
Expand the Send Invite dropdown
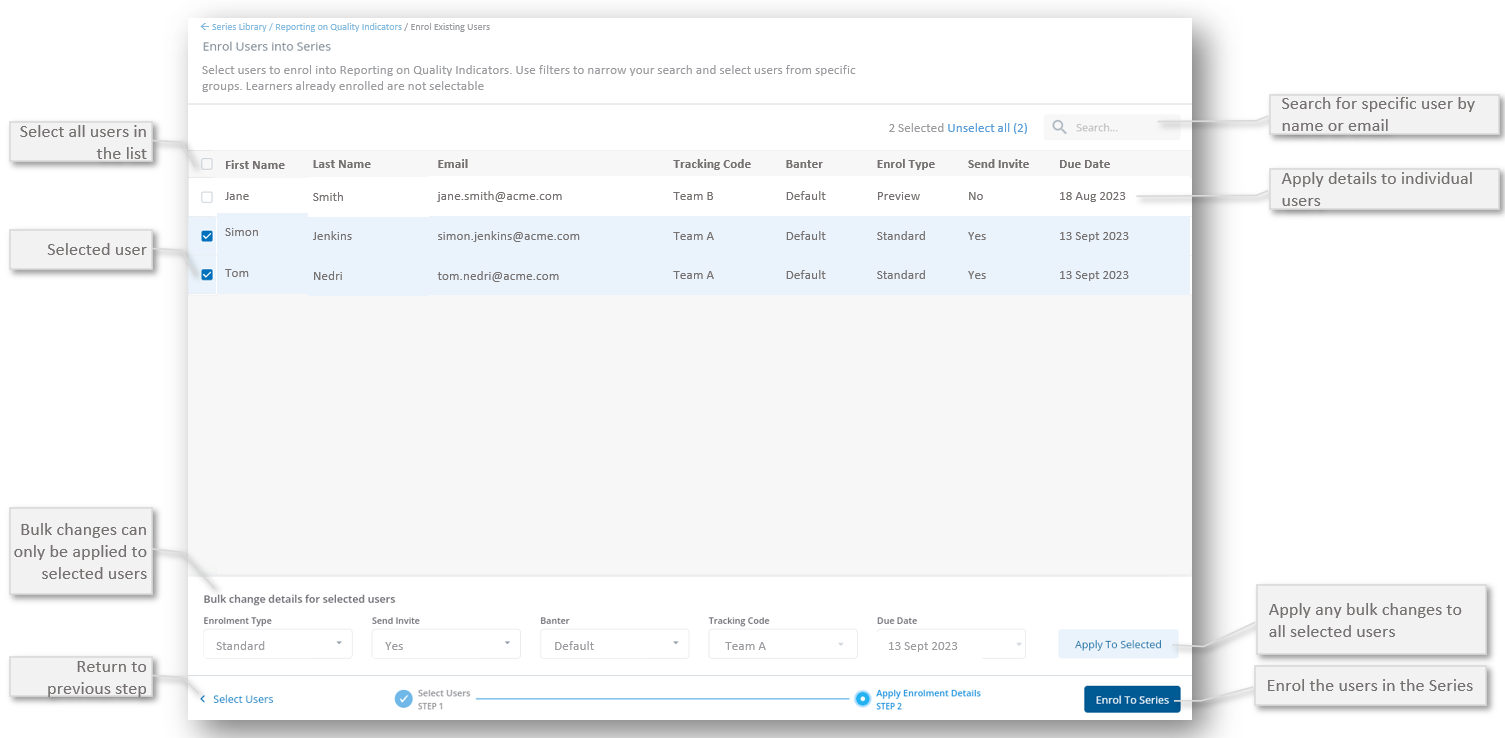[446, 645]
